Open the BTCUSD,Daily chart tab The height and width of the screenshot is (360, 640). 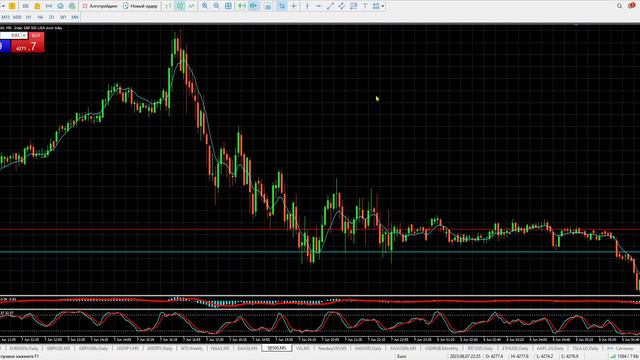[x=480, y=349]
